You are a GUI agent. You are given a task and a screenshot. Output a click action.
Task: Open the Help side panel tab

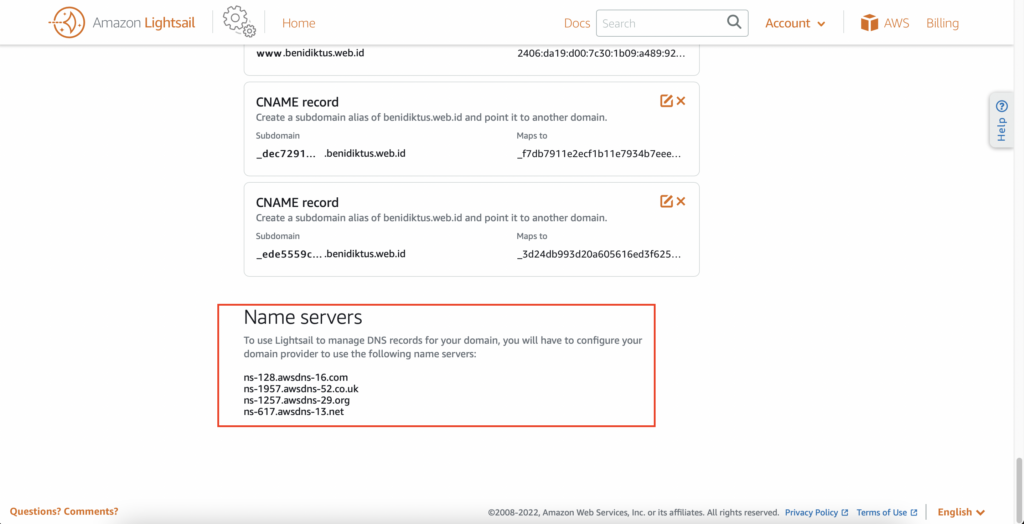click(1001, 121)
